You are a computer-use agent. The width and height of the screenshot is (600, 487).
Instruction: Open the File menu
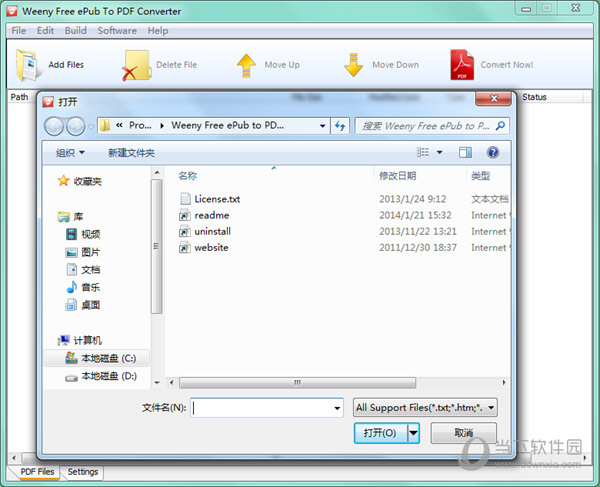19,31
